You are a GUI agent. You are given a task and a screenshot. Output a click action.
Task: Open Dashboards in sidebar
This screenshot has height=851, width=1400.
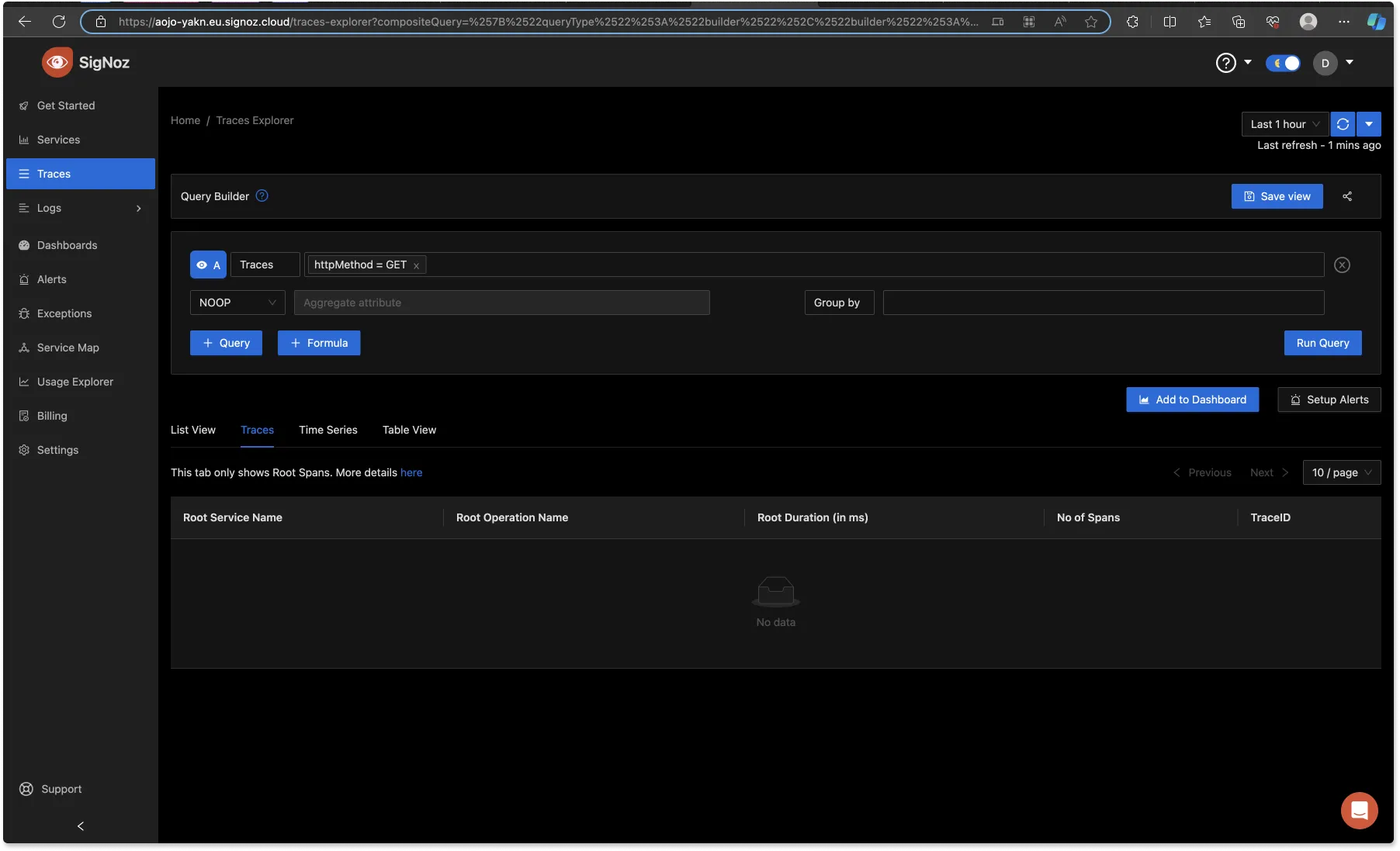[81, 245]
